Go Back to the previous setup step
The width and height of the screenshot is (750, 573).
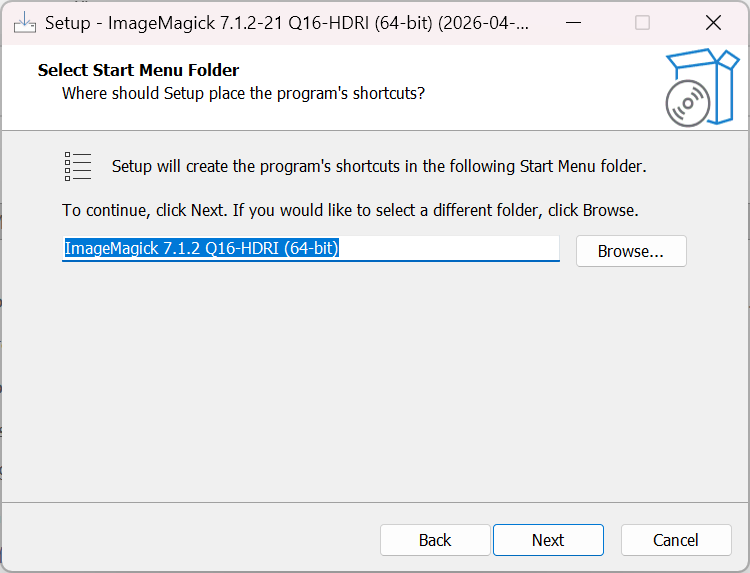[x=435, y=540]
